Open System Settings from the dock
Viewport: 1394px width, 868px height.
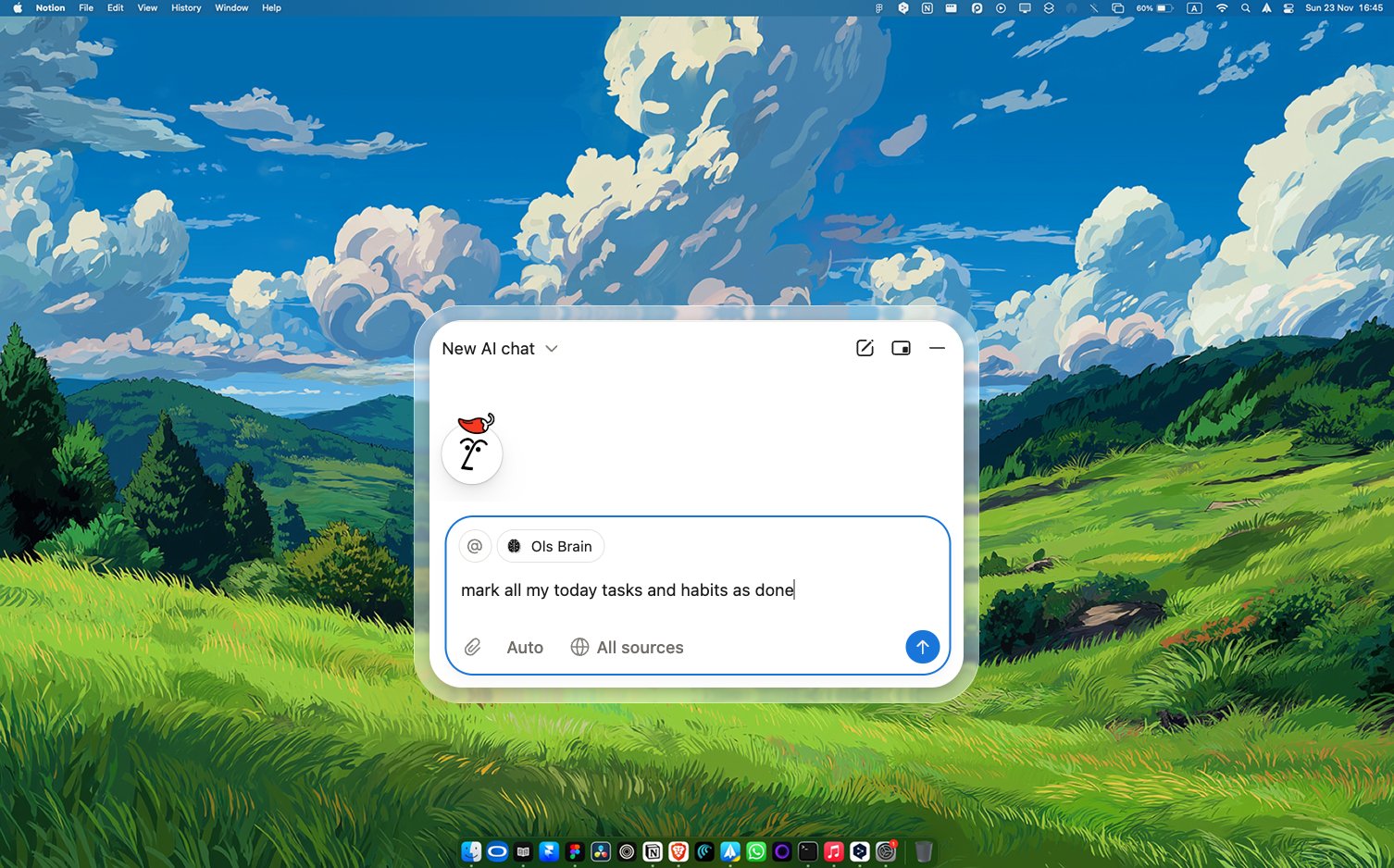(x=886, y=851)
